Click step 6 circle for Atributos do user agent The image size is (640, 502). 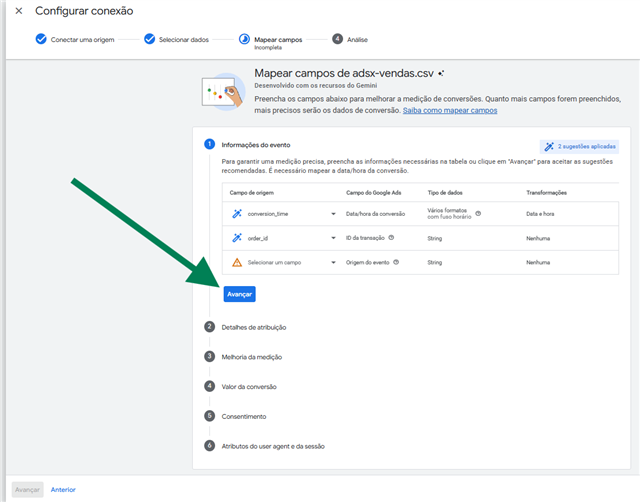point(209,446)
